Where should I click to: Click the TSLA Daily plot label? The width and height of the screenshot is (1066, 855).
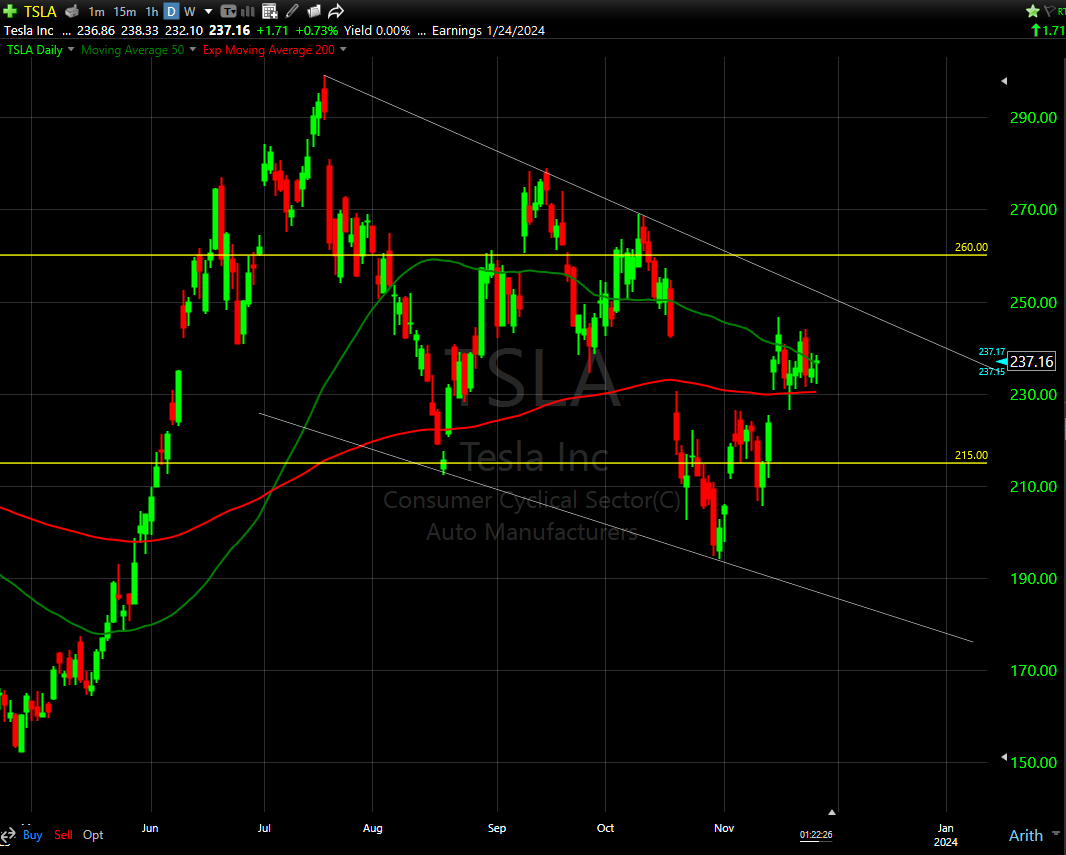click(x=34, y=50)
